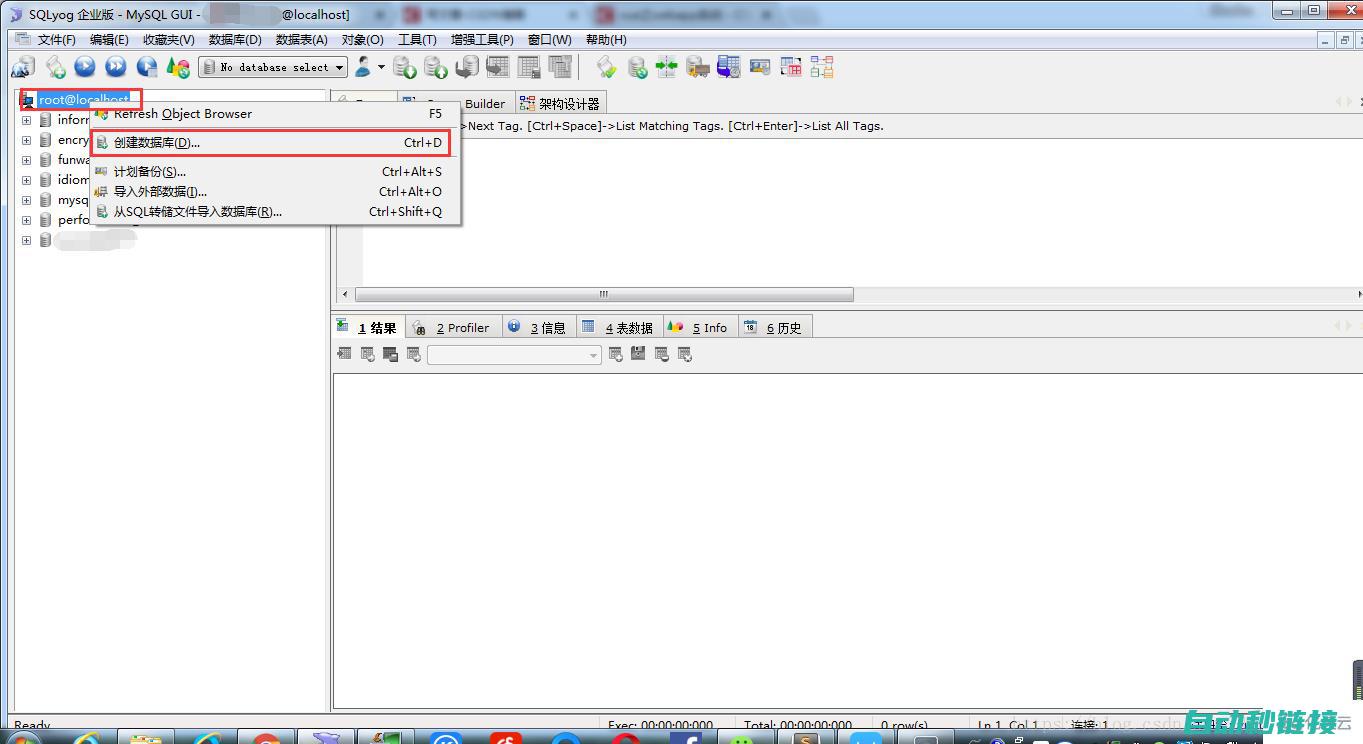Choose '从SQL转储文件导入数据库(R)...' menu entry
The image size is (1363, 744).
coord(275,212)
